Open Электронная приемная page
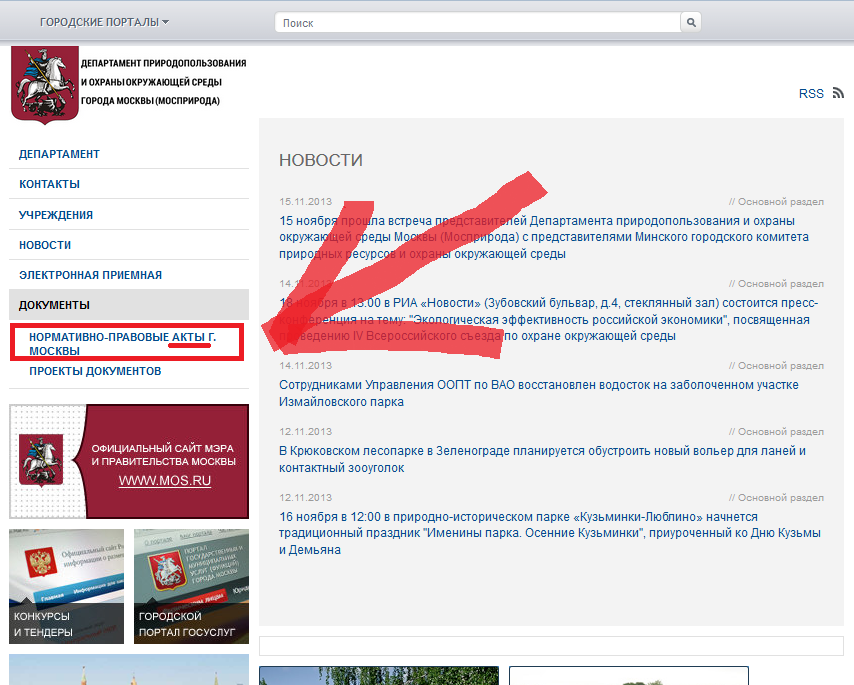Image resolution: width=854 pixels, height=685 pixels. pyautogui.click(x=90, y=275)
